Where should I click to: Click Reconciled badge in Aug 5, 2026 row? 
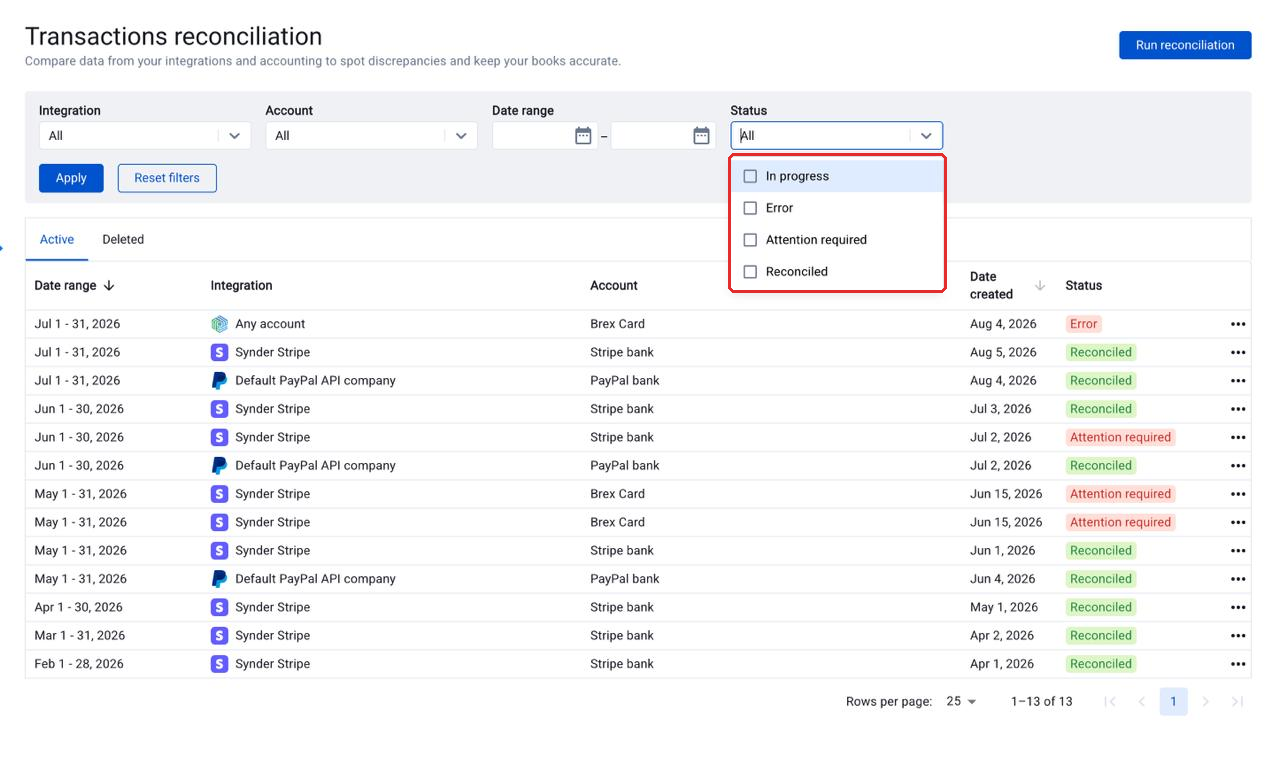(x=1100, y=352)
